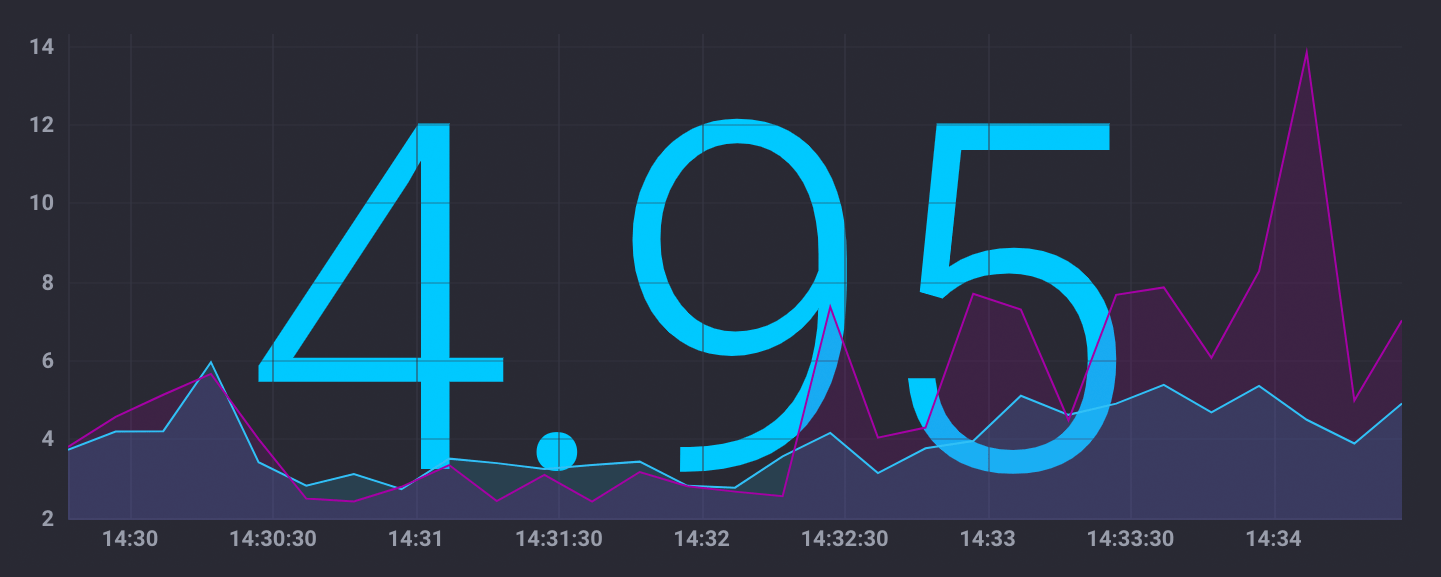The width and height of the screenshot is (1441, 577).
Task: Click the y-axis label 14
Action: tap(41, 47)
